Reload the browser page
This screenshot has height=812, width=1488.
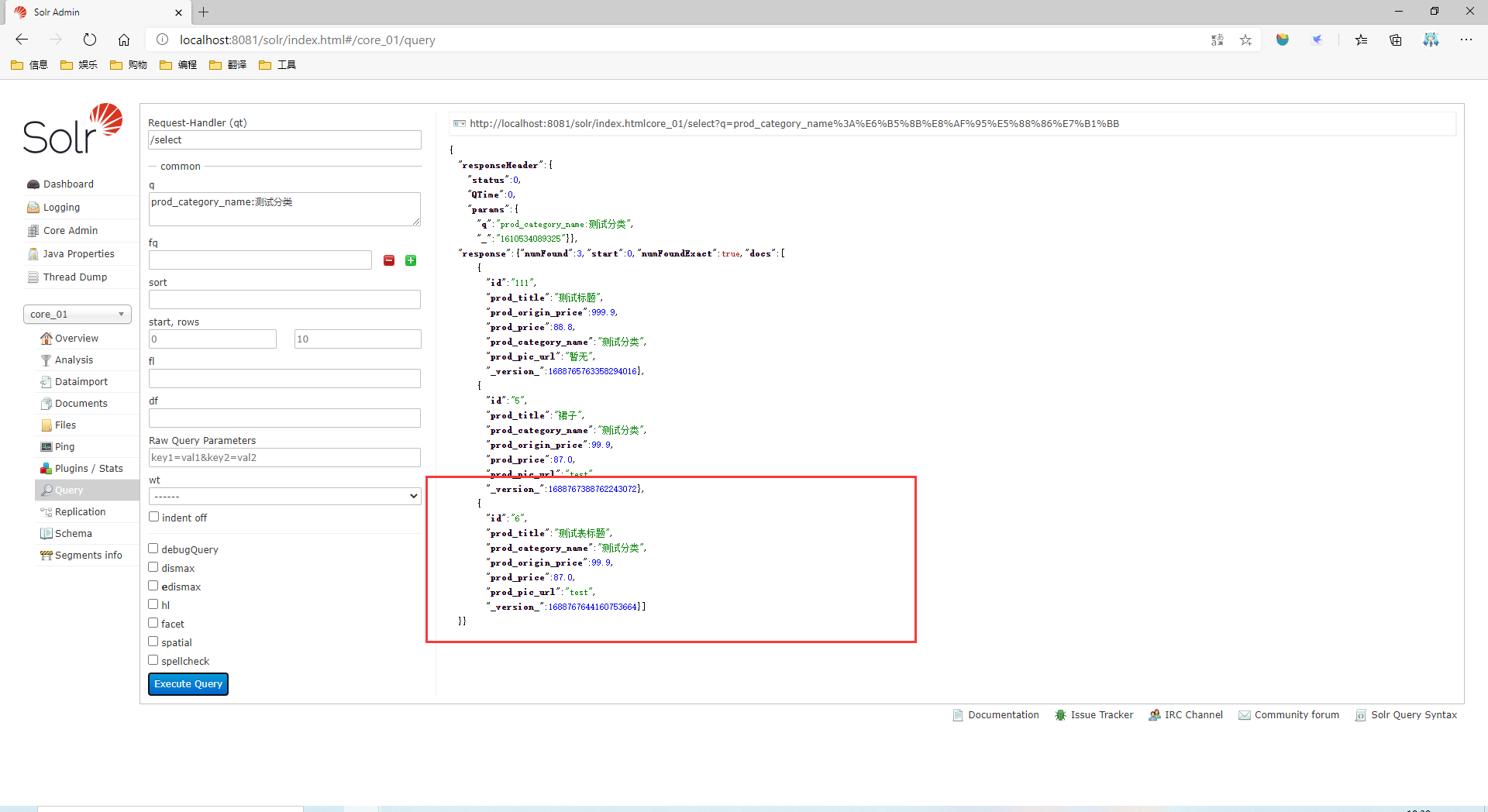click(x=90, y=40)
